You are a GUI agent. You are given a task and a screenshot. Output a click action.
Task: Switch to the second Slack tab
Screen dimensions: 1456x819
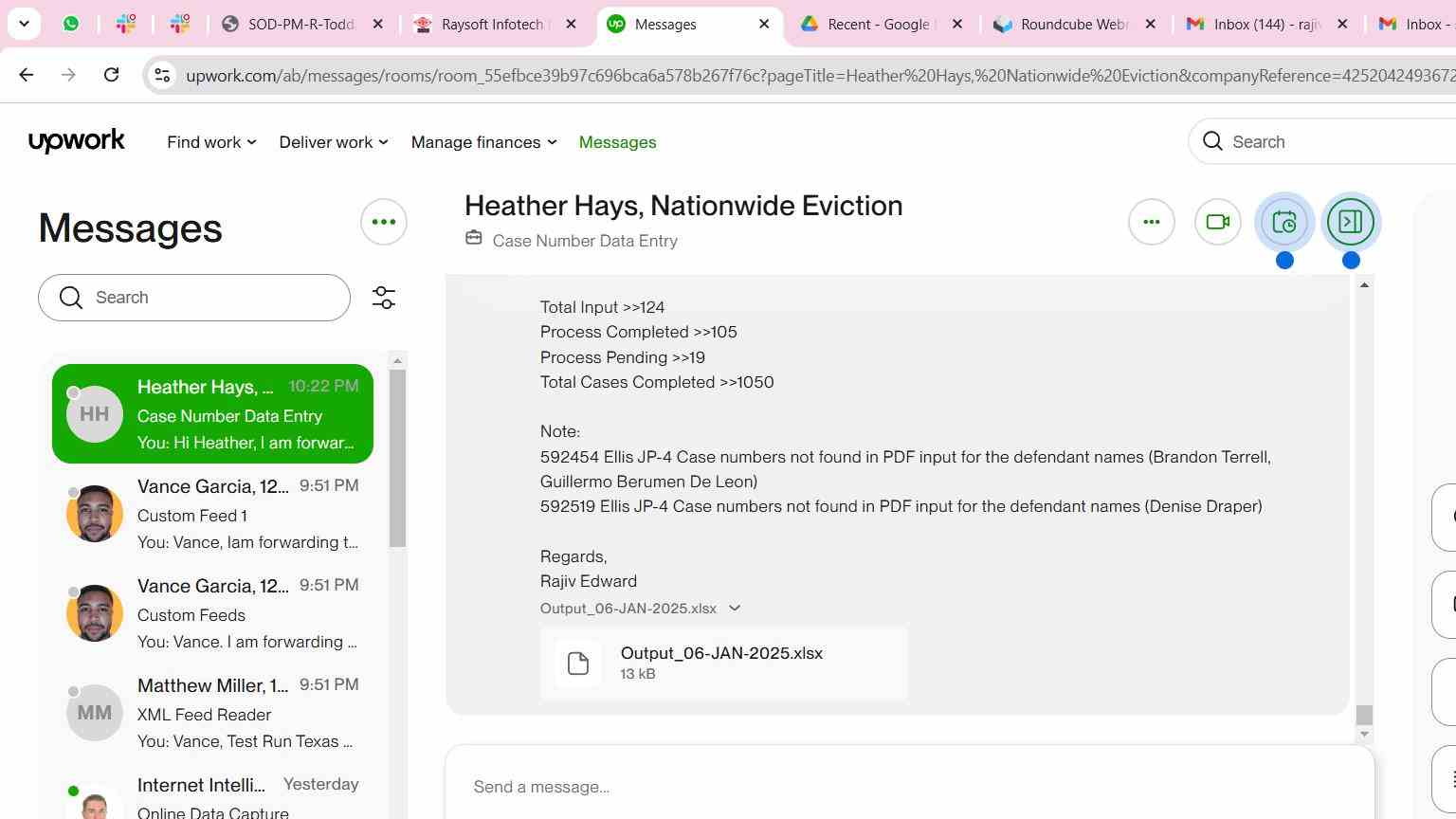(179, 24)
